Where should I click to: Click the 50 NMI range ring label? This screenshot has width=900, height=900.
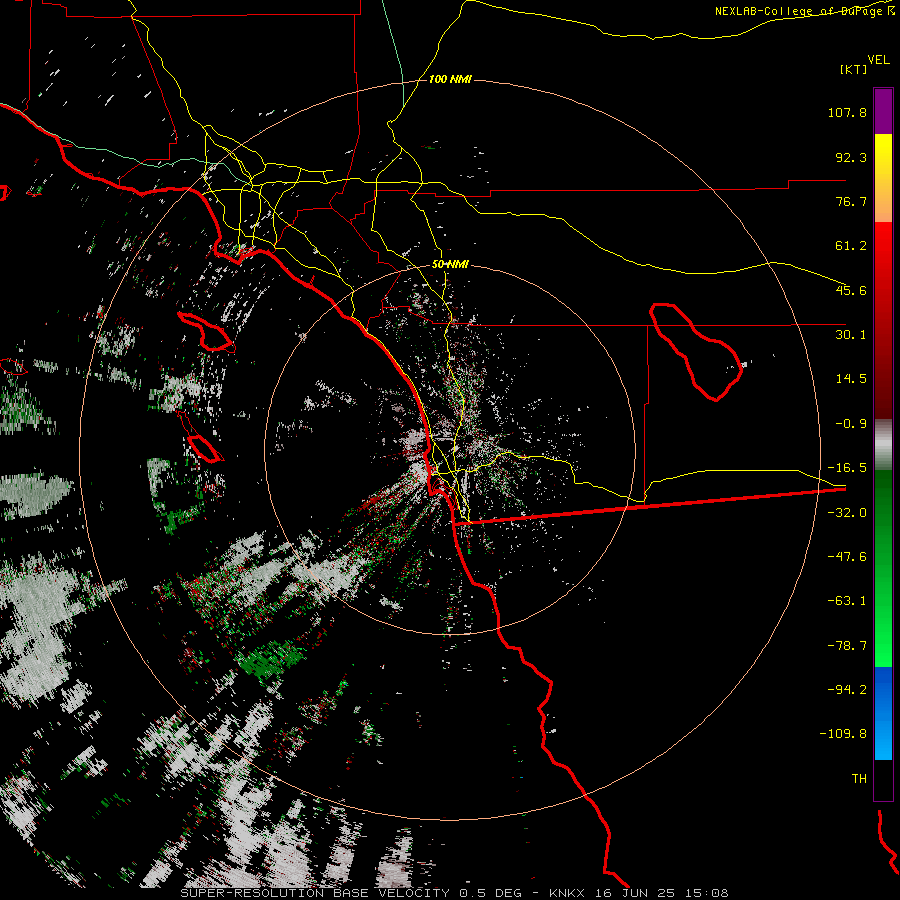click(x=450, y=265)
